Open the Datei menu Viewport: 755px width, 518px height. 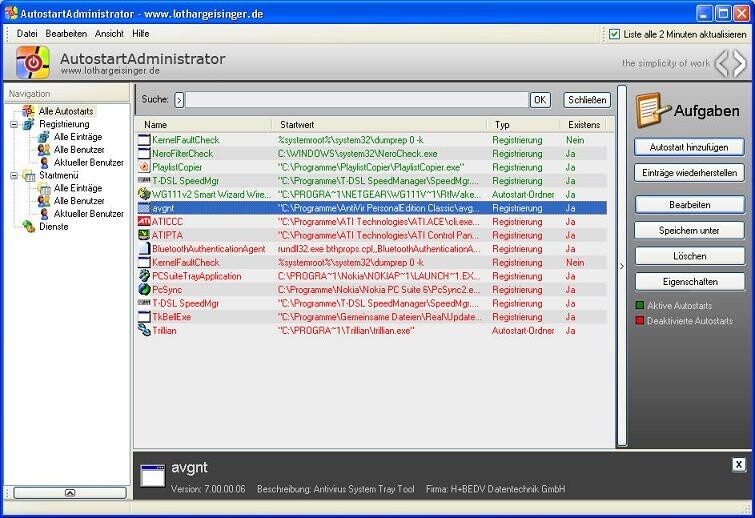(x=27, y=34)
